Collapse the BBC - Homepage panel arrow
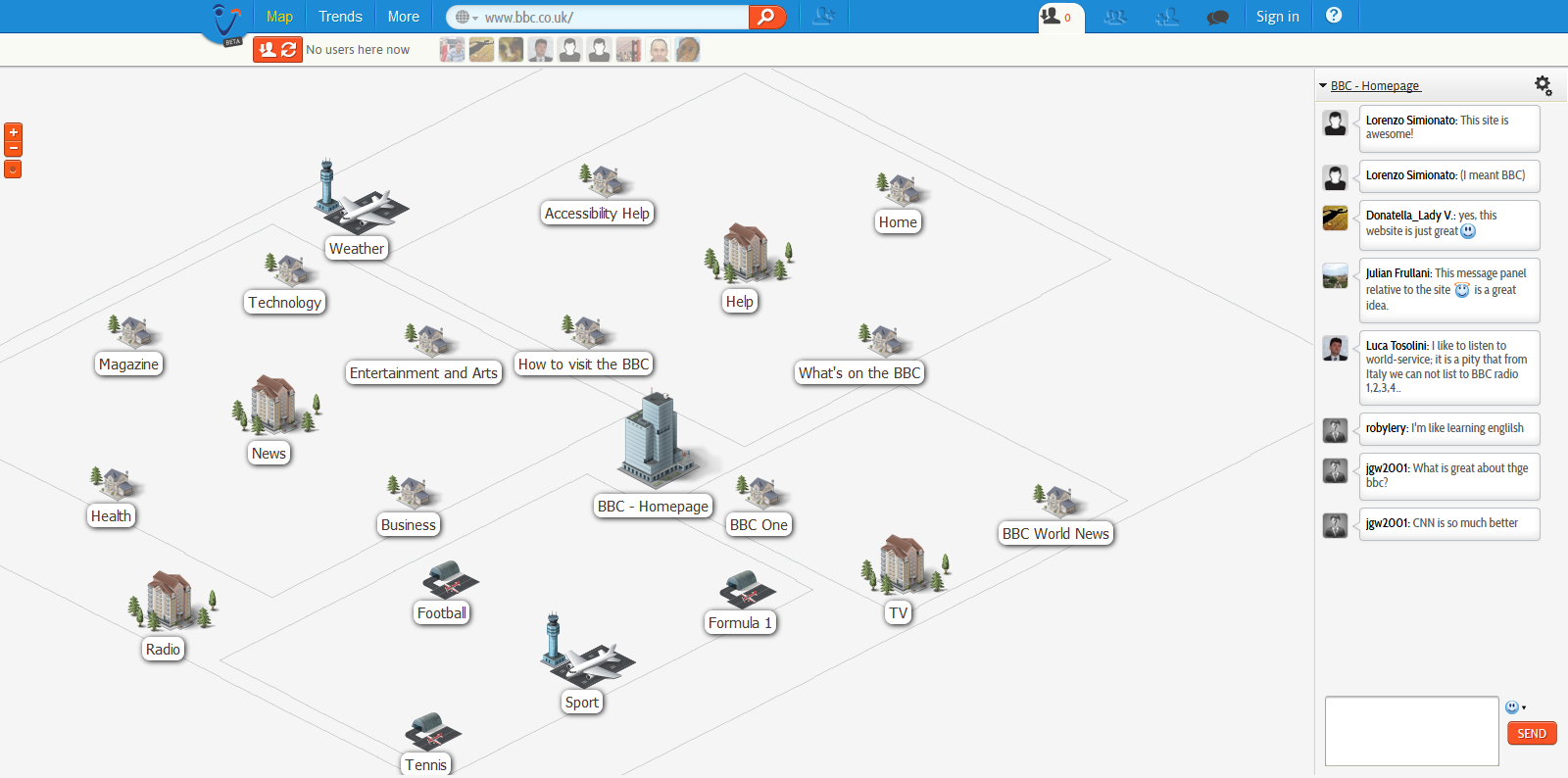The width and height of the screenshot is (1568, 778). 1323,86
